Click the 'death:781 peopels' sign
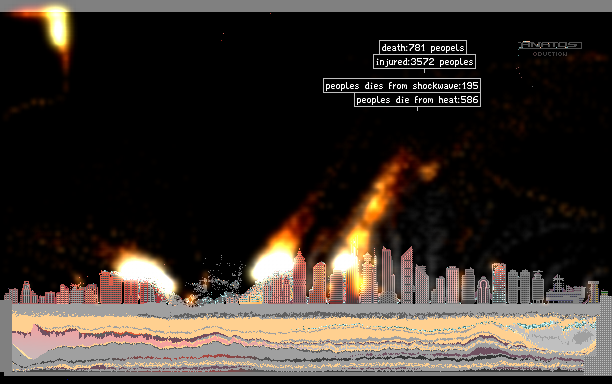Image resolution: width=612 pixels, height=384 pixels. 423,47
